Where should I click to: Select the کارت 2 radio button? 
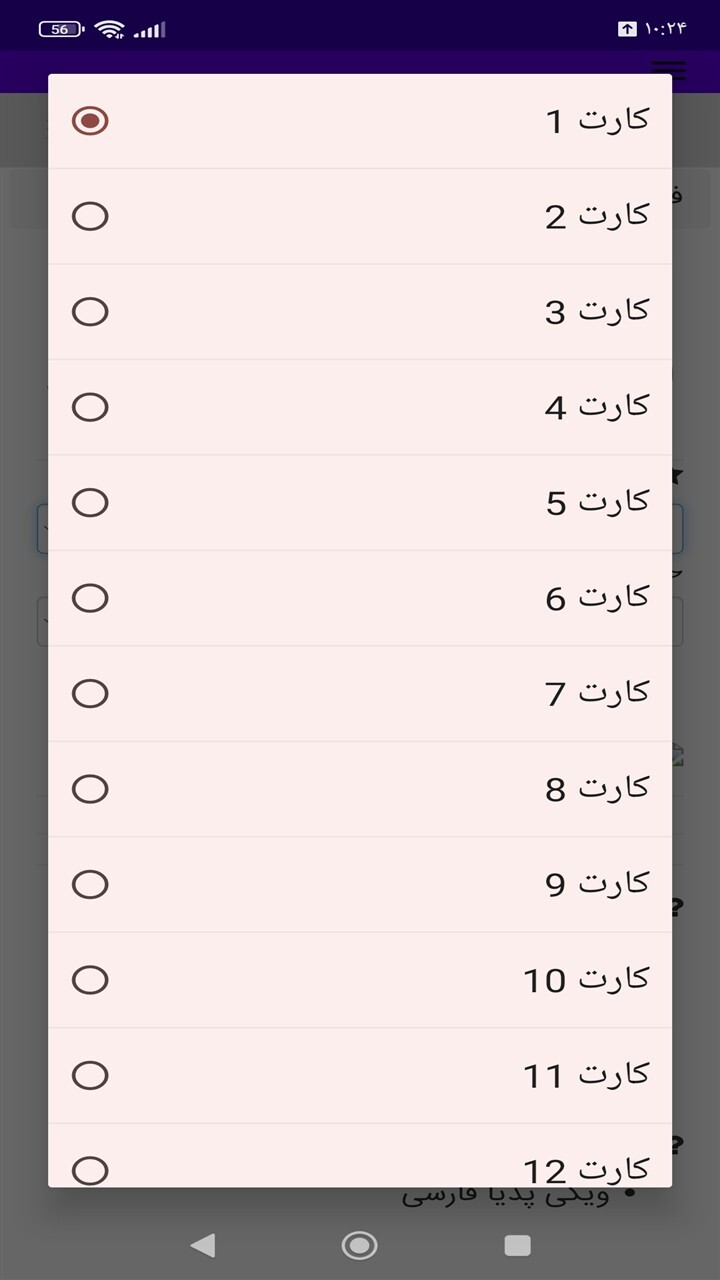[90, 216]
